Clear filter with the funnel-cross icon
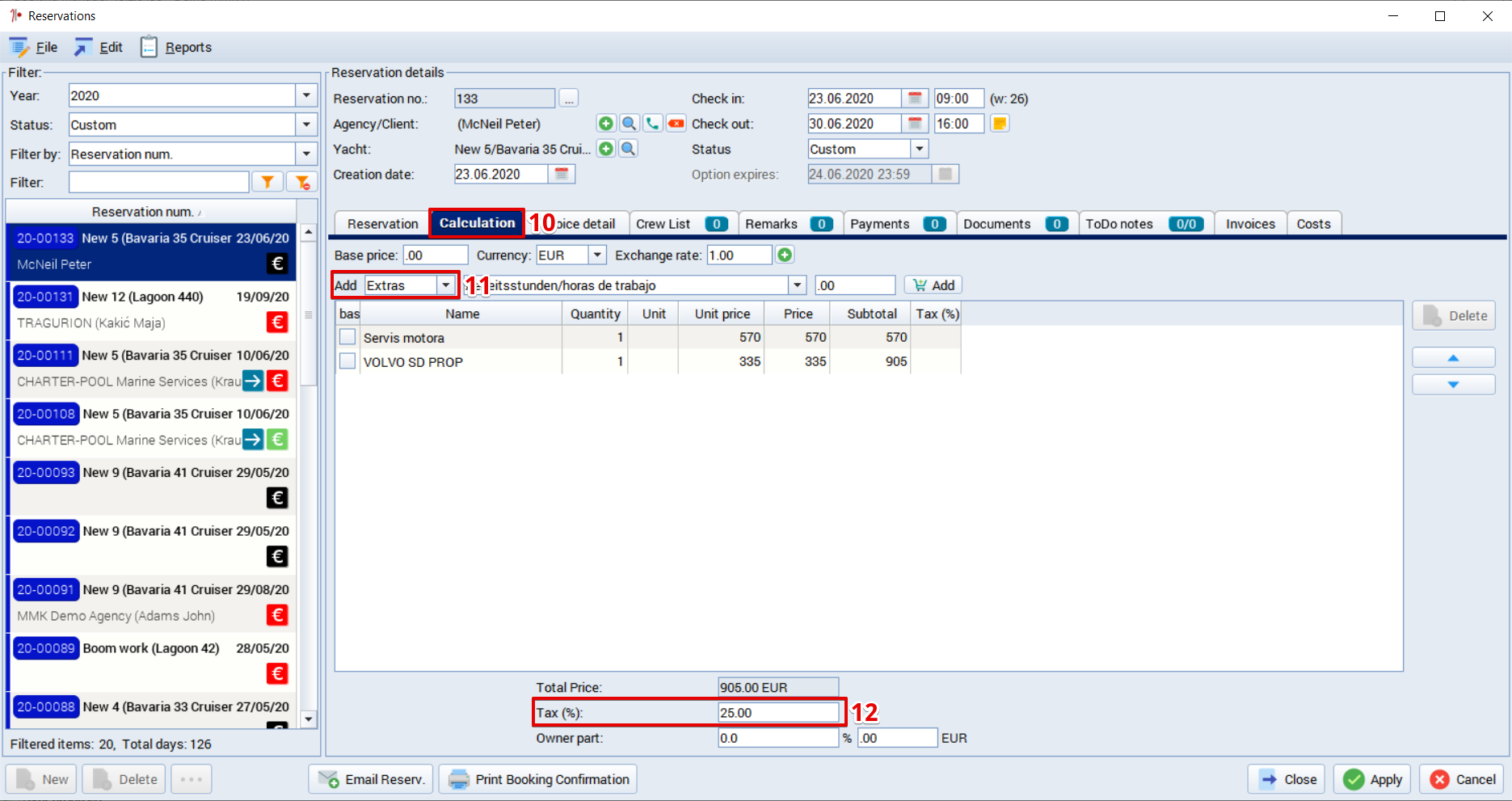The height and width of the screenshot is (801, 1512). tap(302, 182)
